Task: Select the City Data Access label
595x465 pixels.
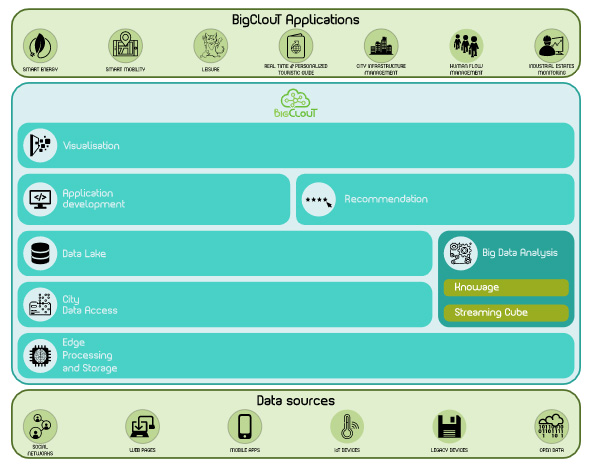Action: coord(90,305)
